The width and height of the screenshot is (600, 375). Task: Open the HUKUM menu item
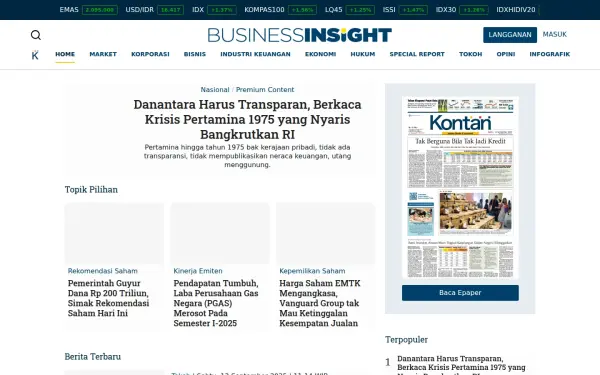[x=363, y=54]
